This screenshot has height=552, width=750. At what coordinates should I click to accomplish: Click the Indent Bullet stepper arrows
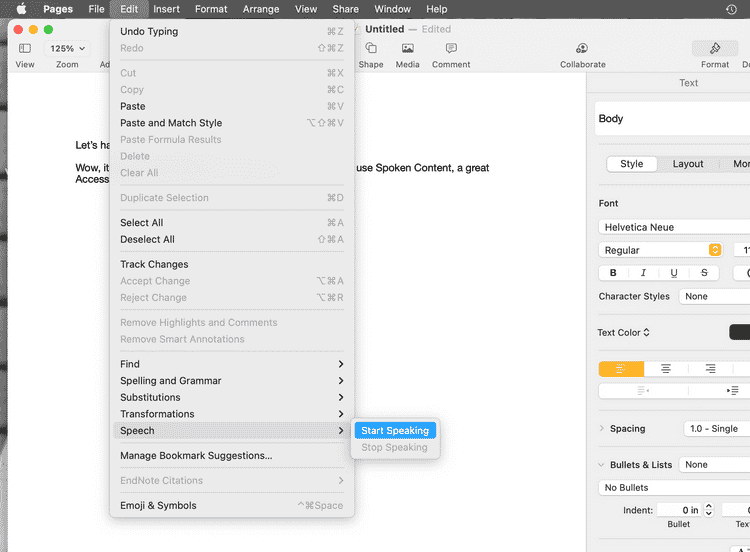tap(708, 510)
